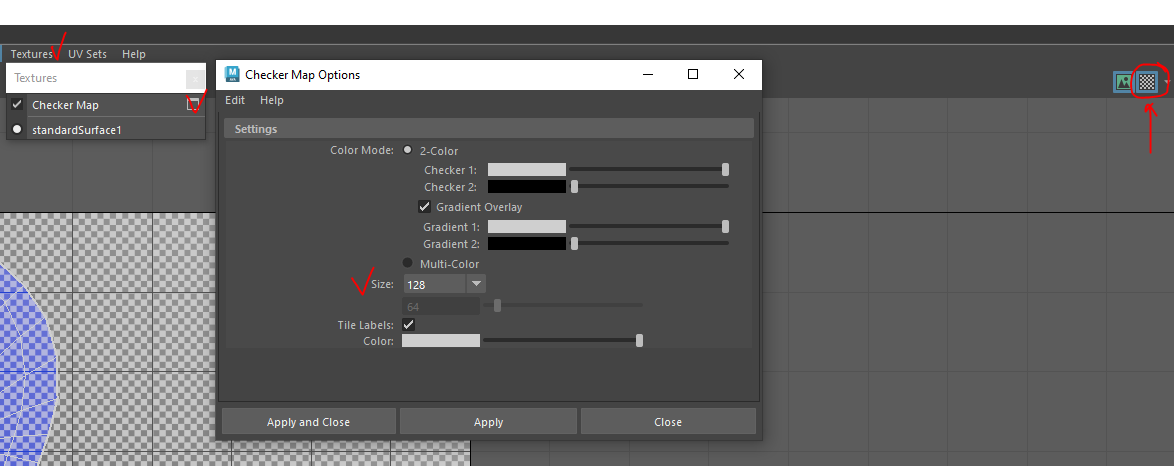Select the Multi-Color radio option
This screenshot has height=466, width=1174.
click(x=408, y=263)
